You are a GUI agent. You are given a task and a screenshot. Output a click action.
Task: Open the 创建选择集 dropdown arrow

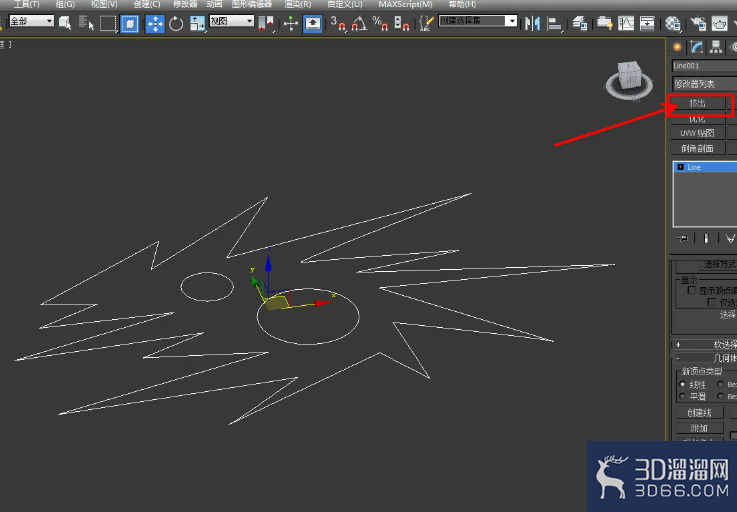[x=511, y=21]
